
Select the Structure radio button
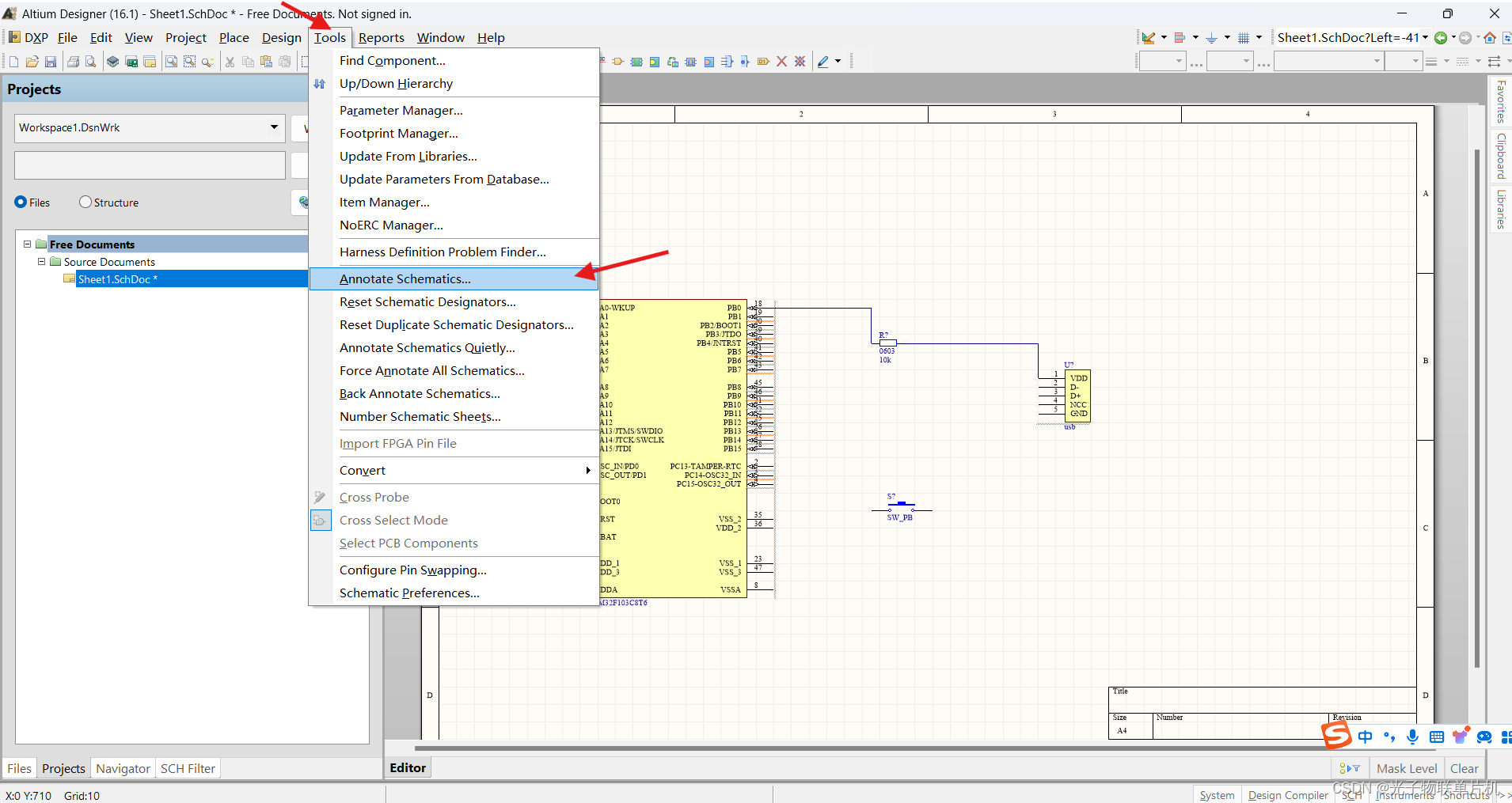tap(85, 203)
